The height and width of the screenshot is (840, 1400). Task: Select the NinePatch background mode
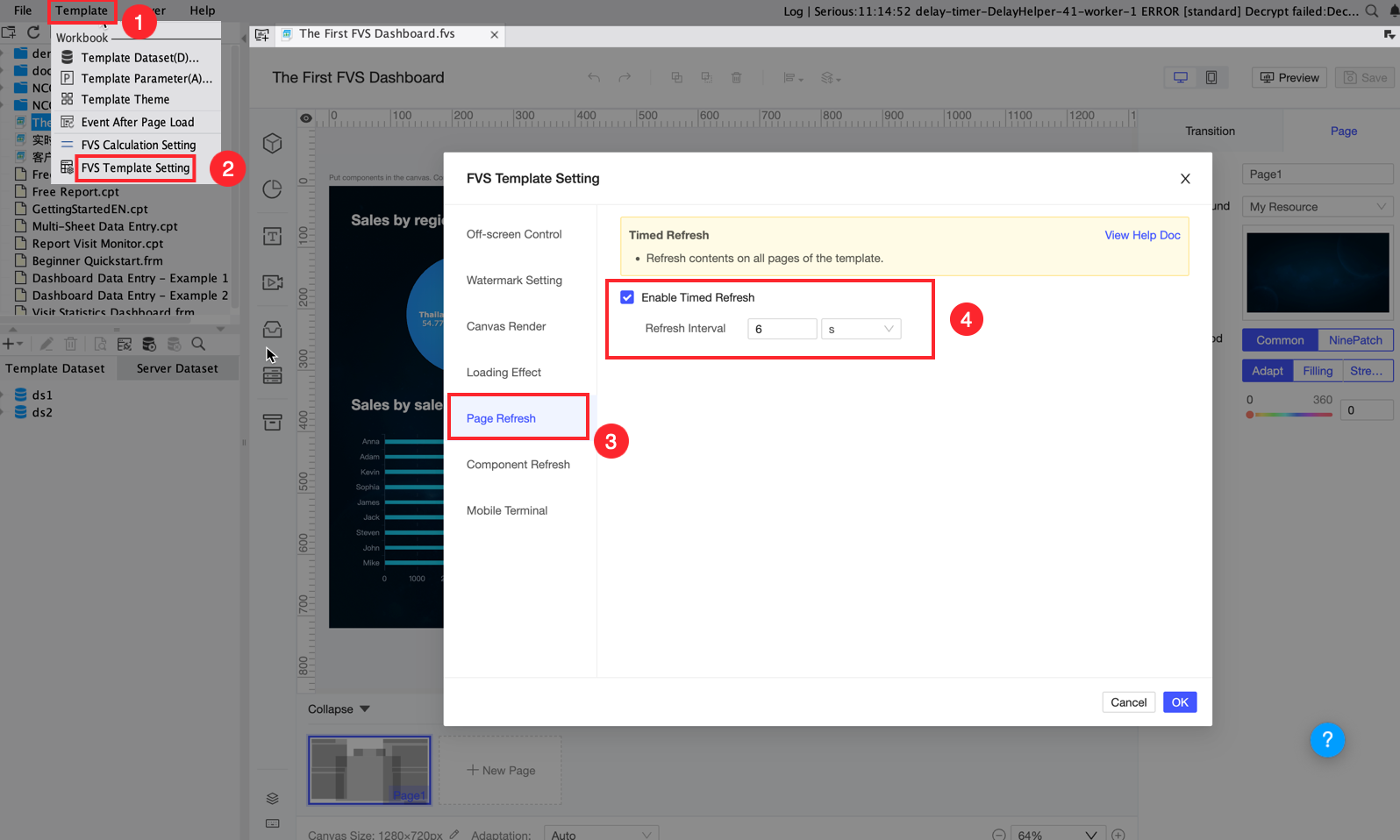(x=1355, y=340)
